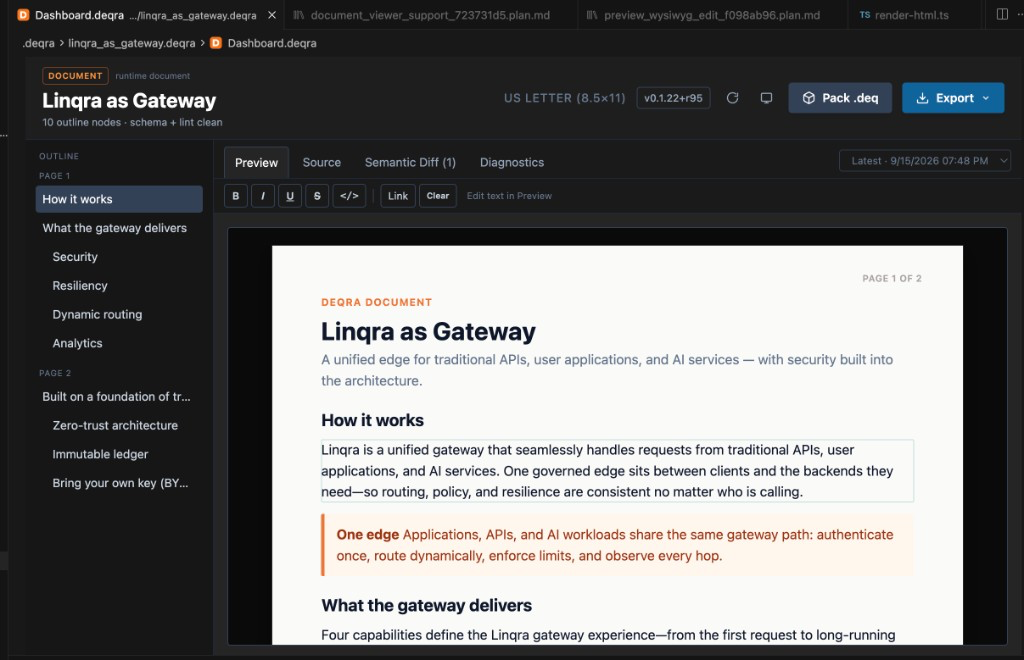Viewport: 1024px width, 660px height.
Task: Click the Pack .deq button
Action: [x=840, y=98]
